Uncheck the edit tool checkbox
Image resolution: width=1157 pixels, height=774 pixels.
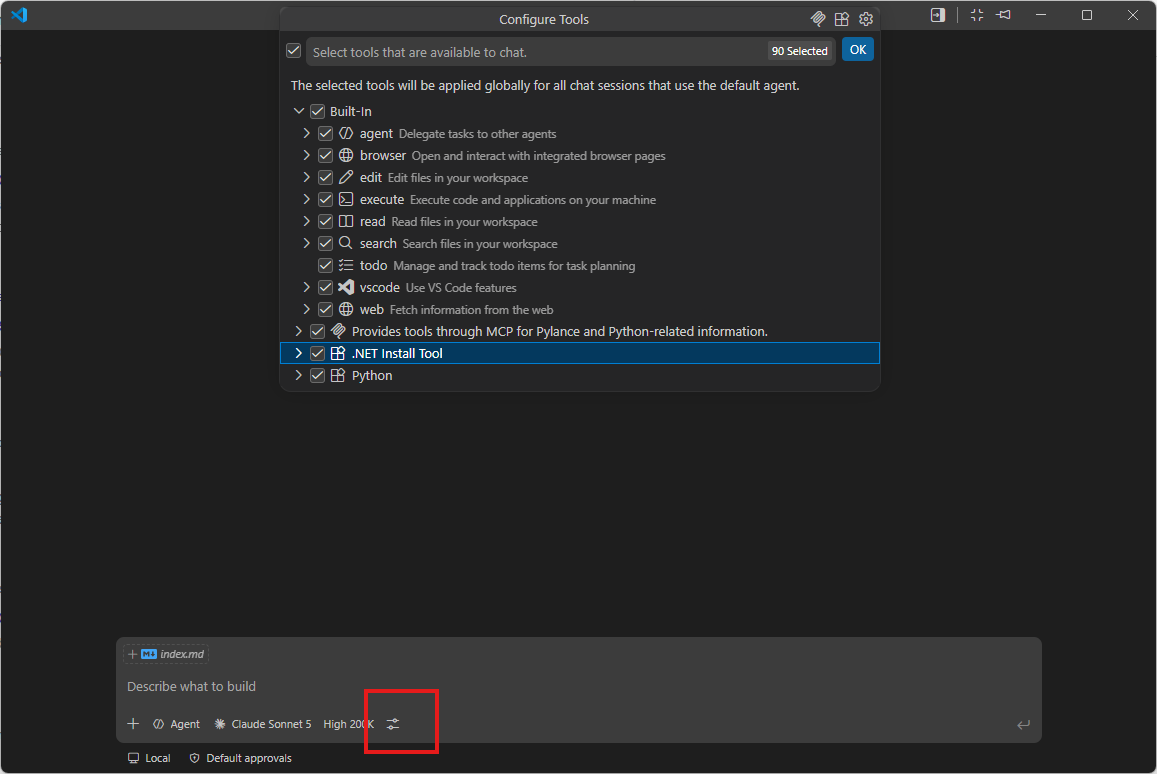(x=325, y=177)
